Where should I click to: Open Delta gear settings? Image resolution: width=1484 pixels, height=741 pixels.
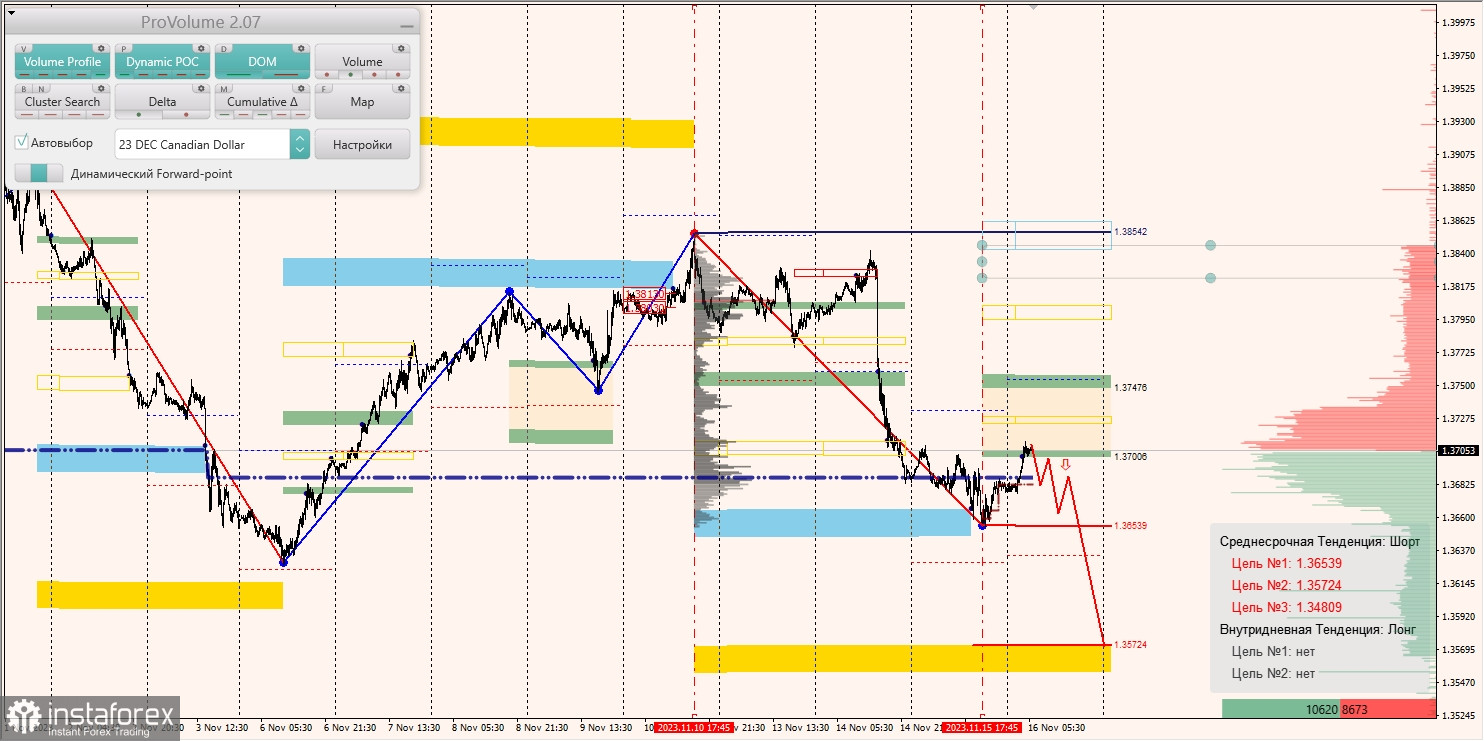coord(200,88)
